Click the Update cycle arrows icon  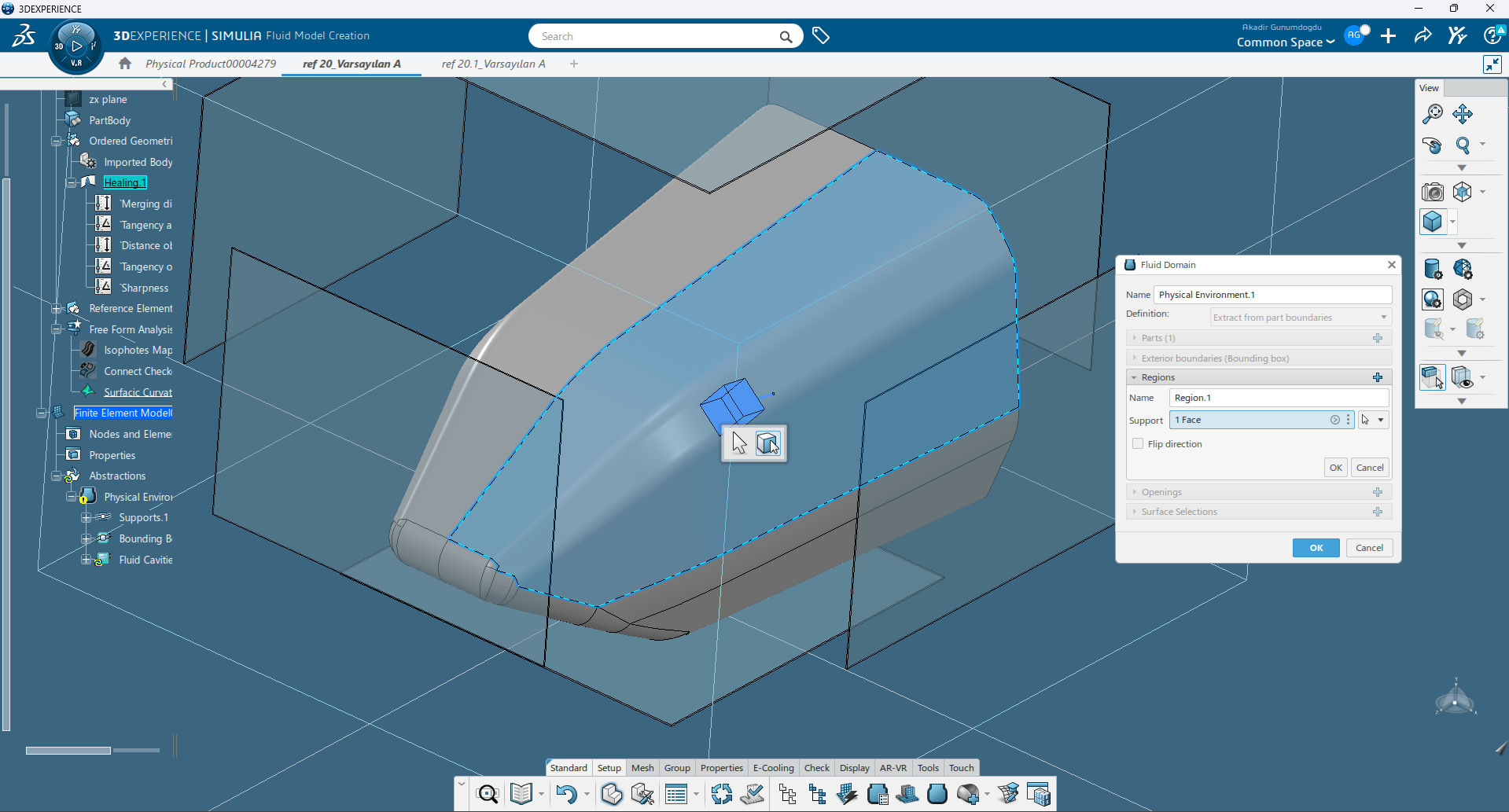click(722, 795)
